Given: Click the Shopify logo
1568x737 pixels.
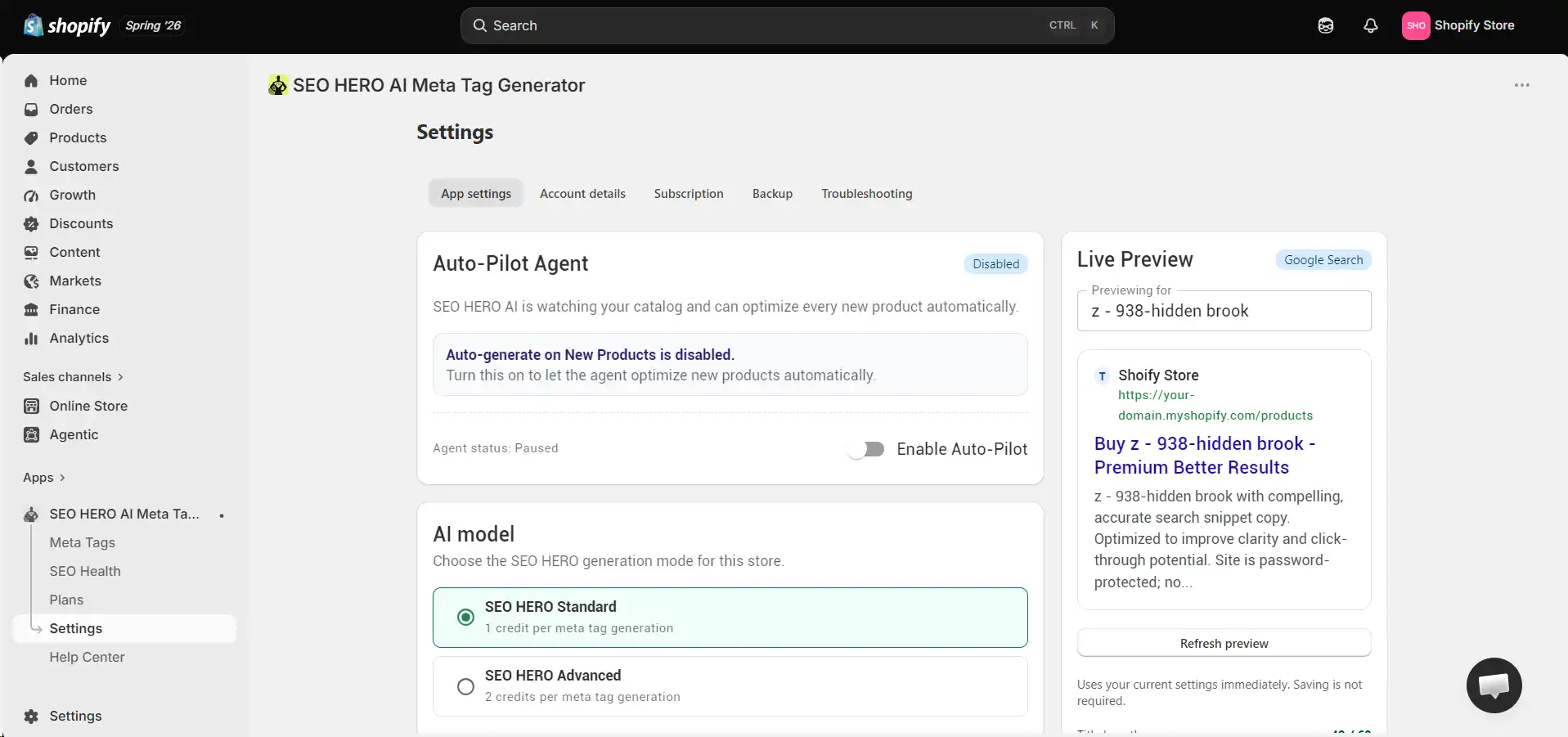Looking at the screenshot, I should tap(67, 25).
